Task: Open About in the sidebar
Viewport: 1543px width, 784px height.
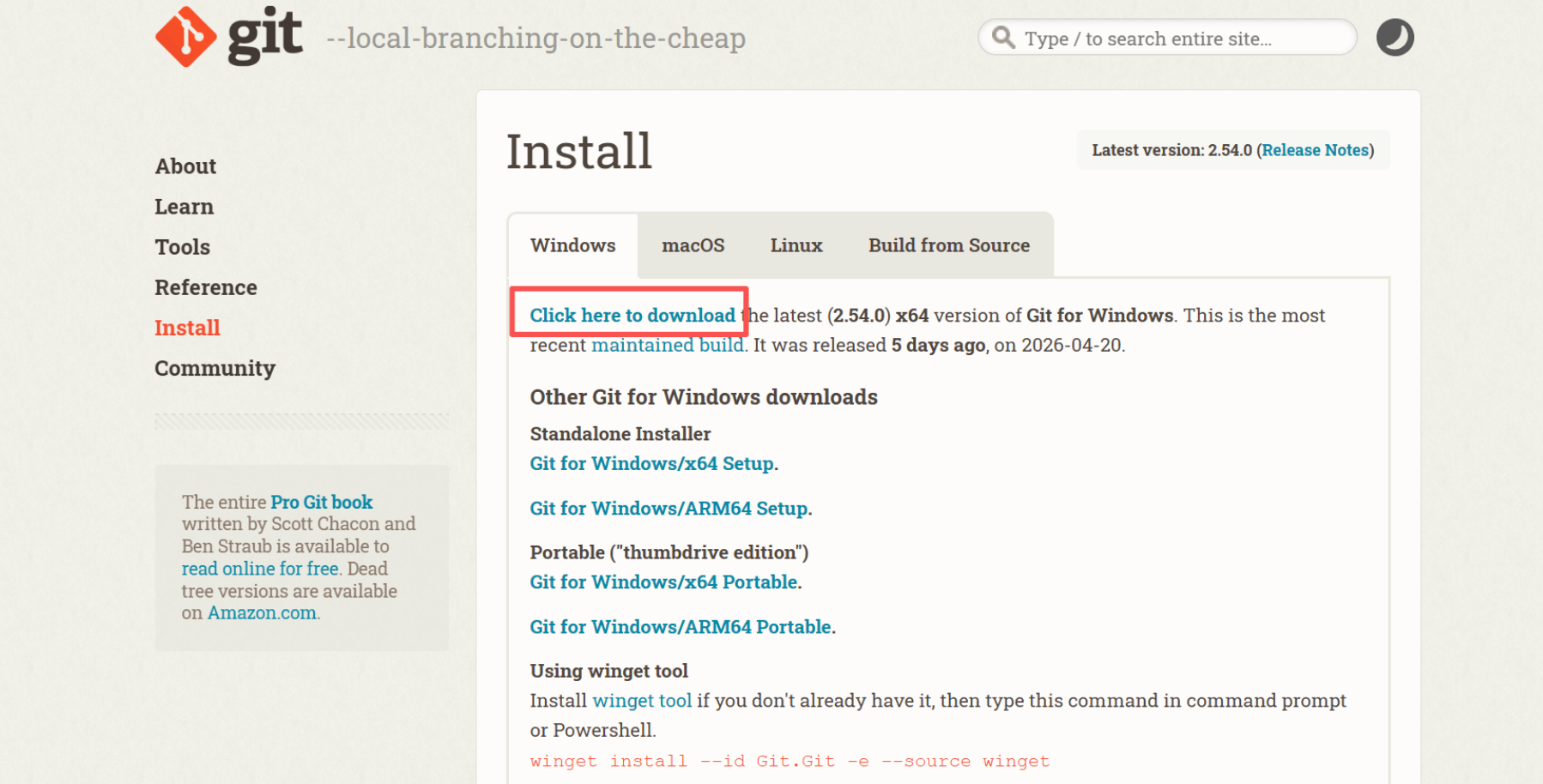Action: (x=185, y=166)
